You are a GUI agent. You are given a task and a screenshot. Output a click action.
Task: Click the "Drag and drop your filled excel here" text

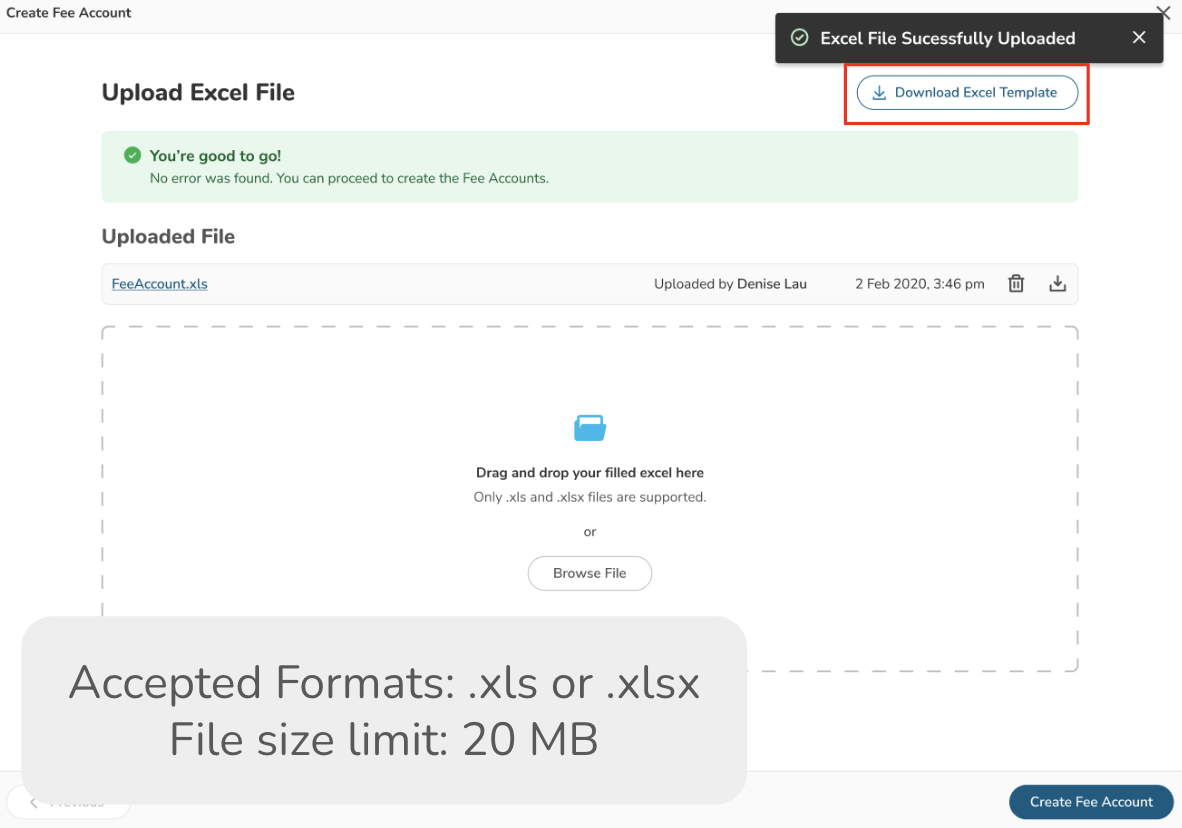click(x=590, y=473)
